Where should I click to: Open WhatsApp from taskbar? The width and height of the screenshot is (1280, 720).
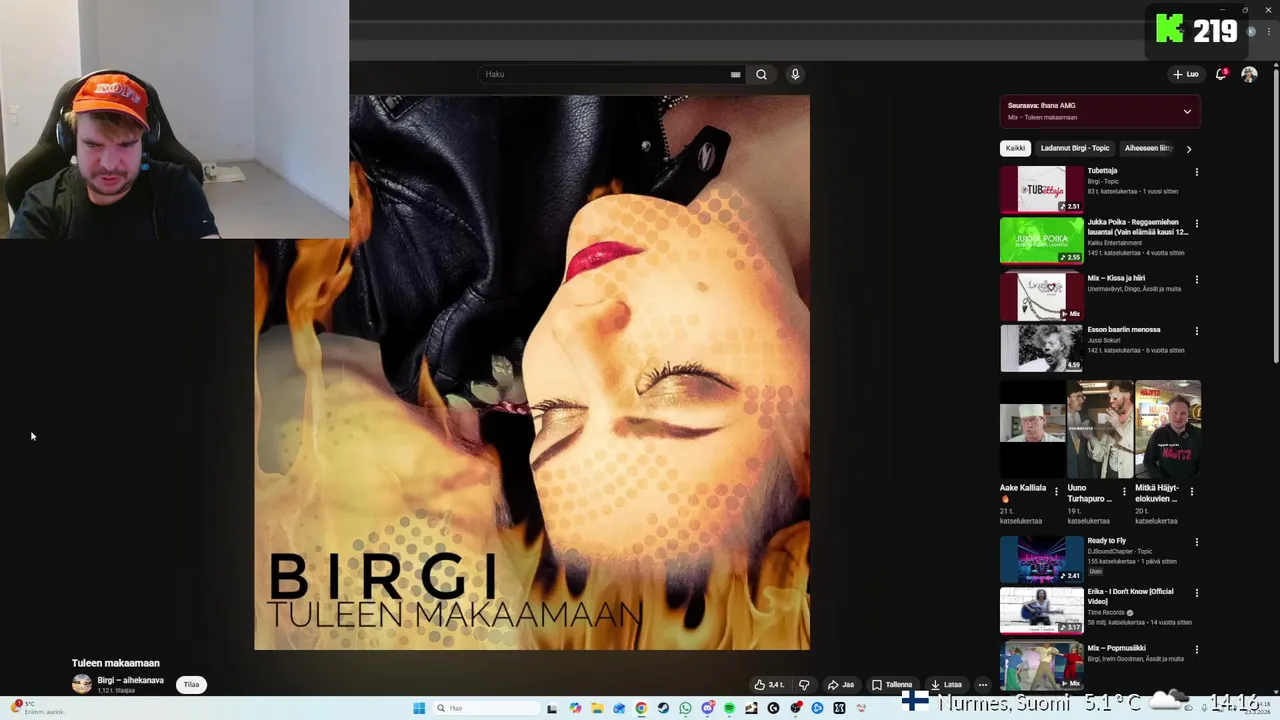pos(685,708)
